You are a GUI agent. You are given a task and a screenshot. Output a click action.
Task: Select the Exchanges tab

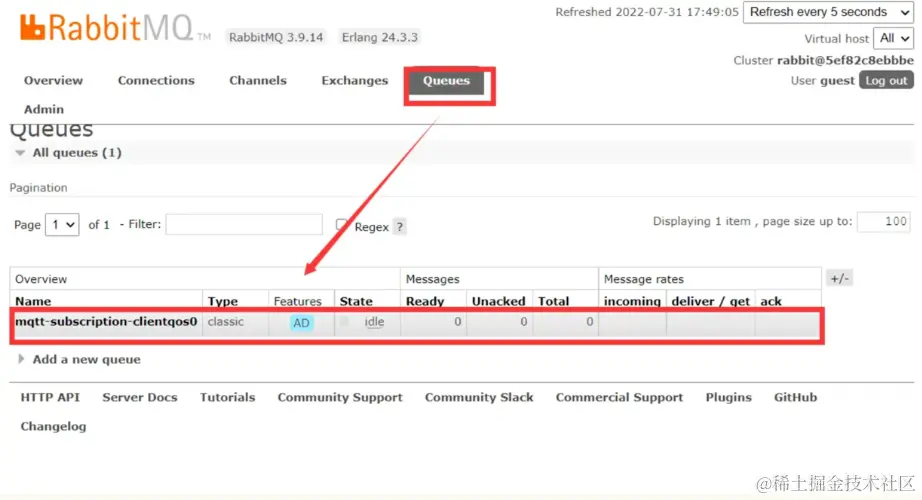click(x=355, y=81)
